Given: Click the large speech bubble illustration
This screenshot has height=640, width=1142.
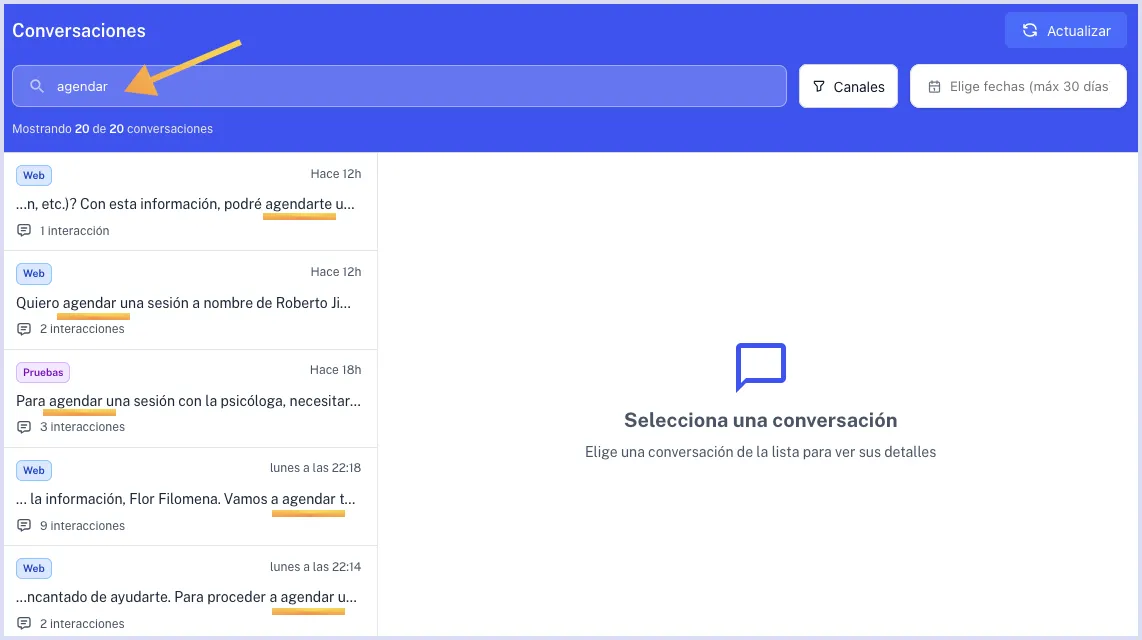Looking at the screenshot, I should click(760, 367).
